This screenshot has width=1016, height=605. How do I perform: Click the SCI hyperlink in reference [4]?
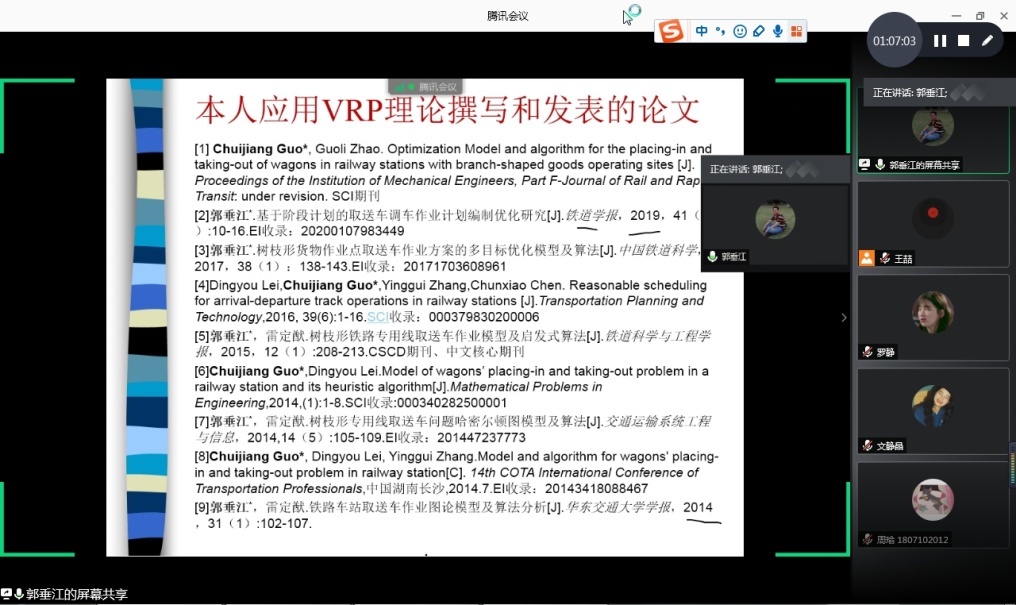pyautogui.click(x=377, y=317)
